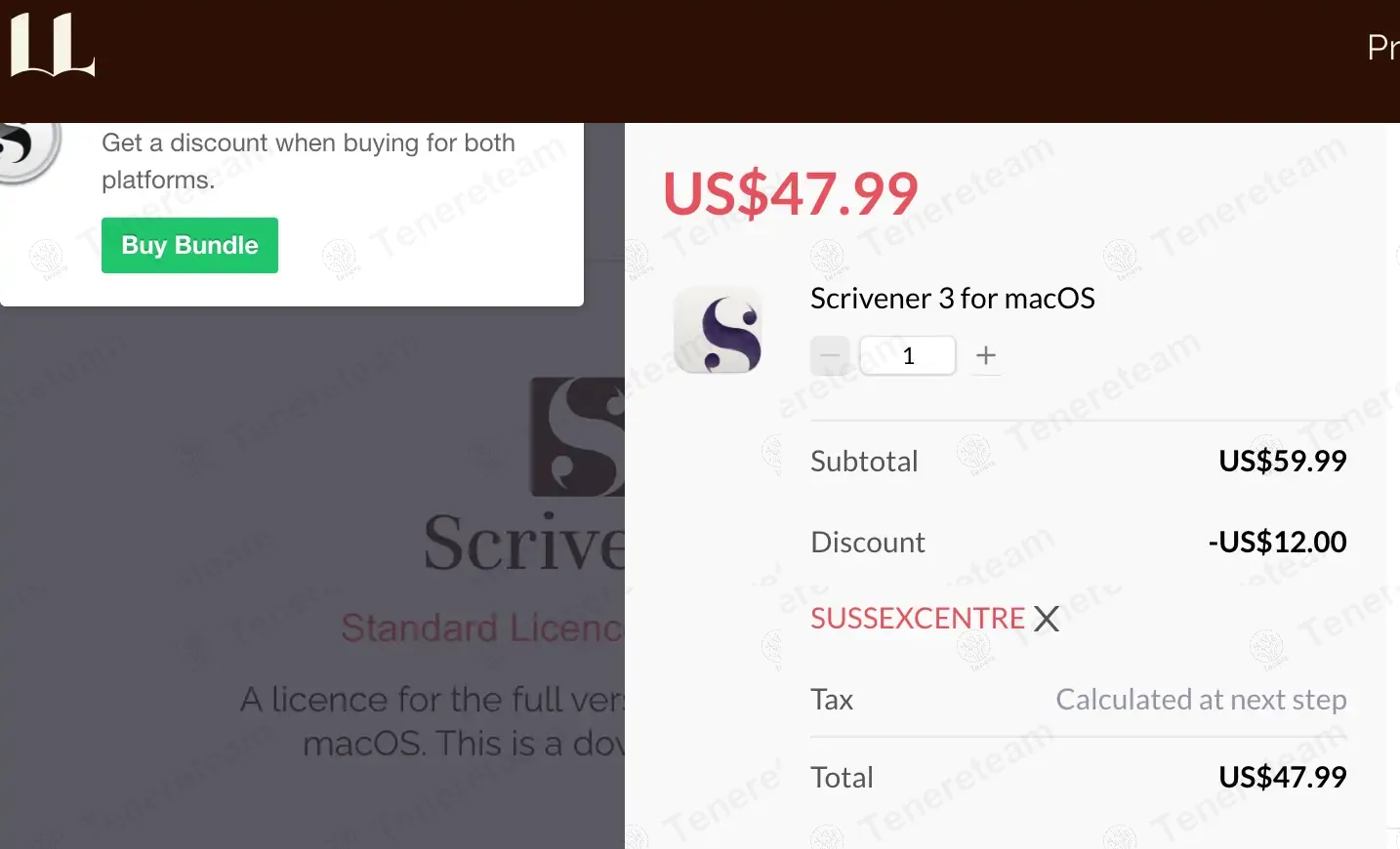Click the quantity input field
The width and height of the screenshot is (1400, 849).
coord(908,355)
